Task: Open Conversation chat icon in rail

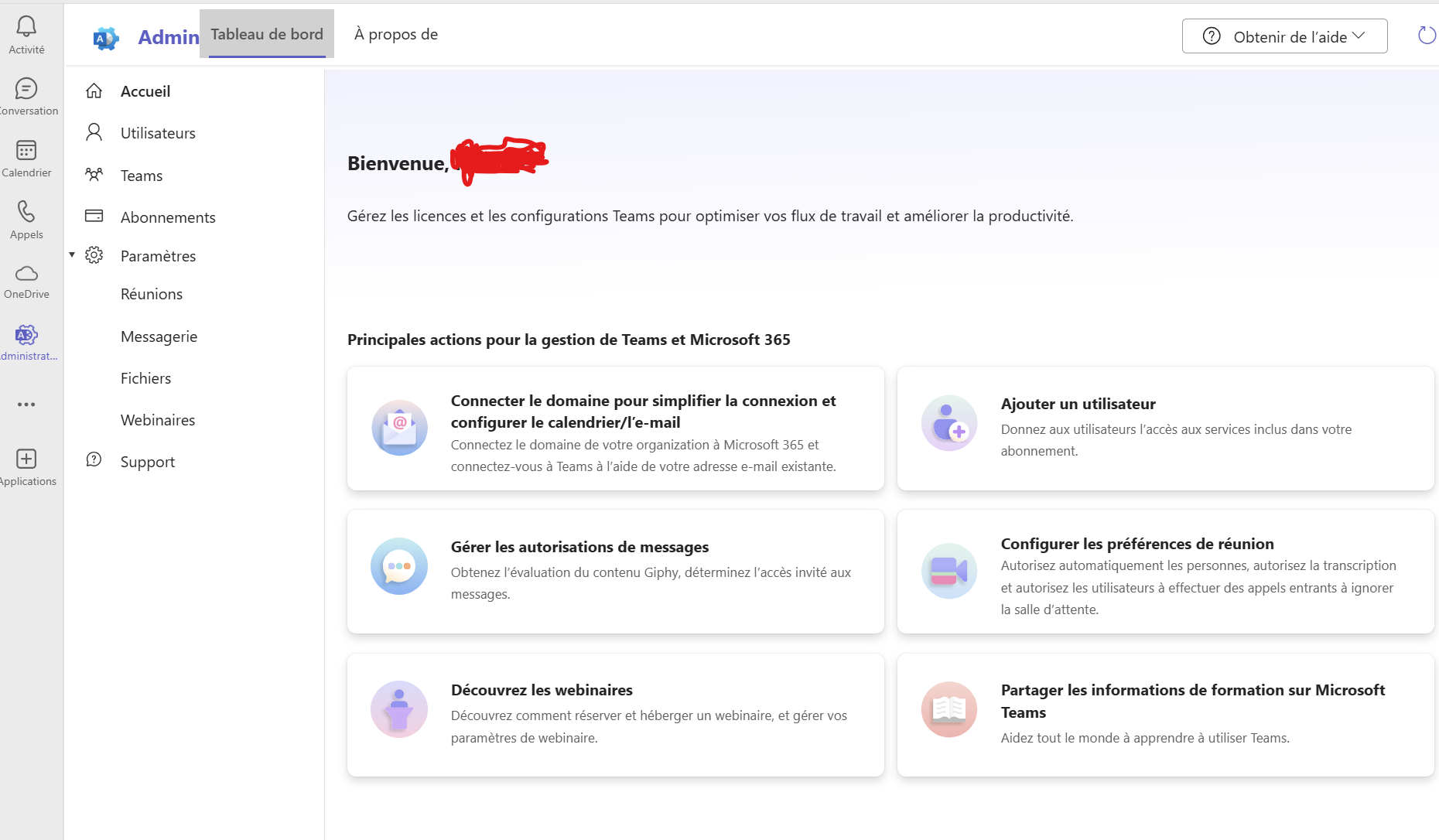Action: 26,88
